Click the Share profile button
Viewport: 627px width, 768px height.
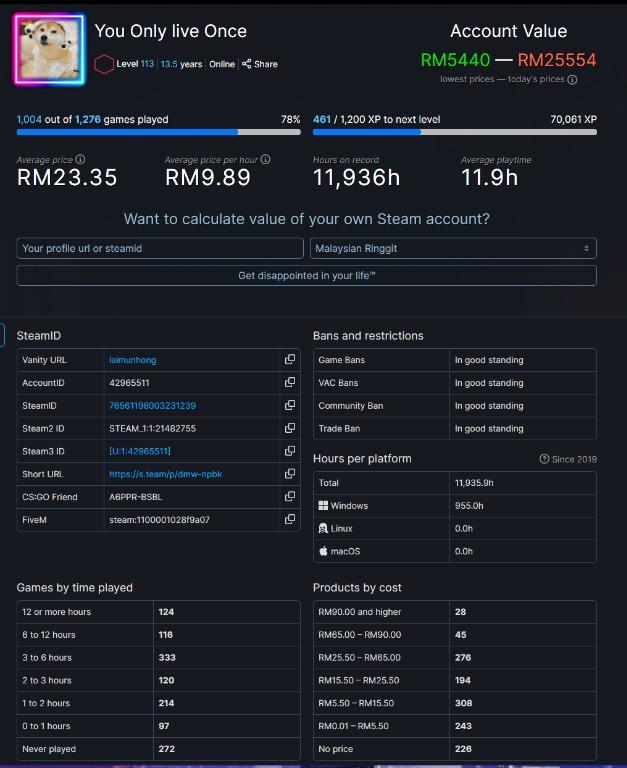[x=260, y=64]
